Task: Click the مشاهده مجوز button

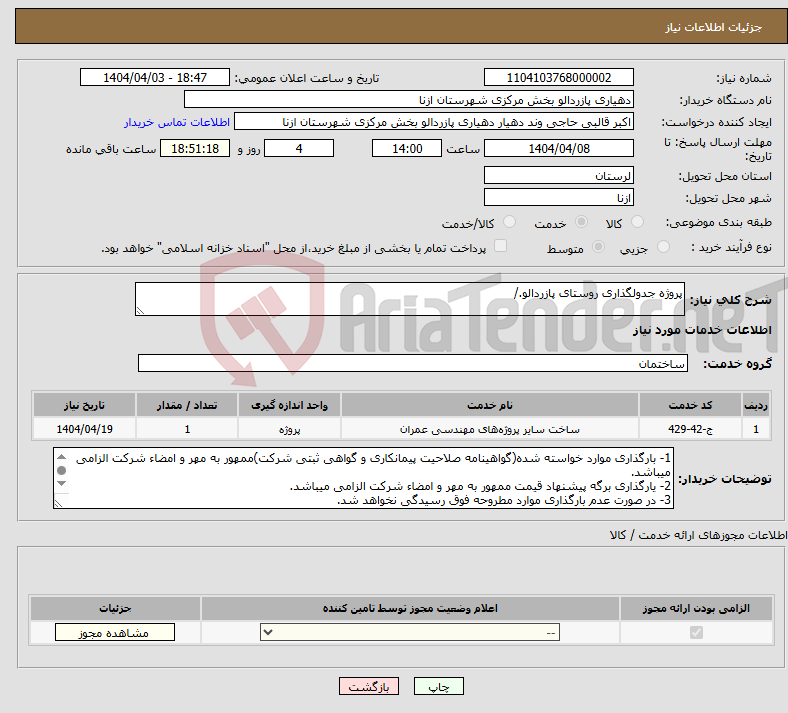Action: tap(115, 633)
